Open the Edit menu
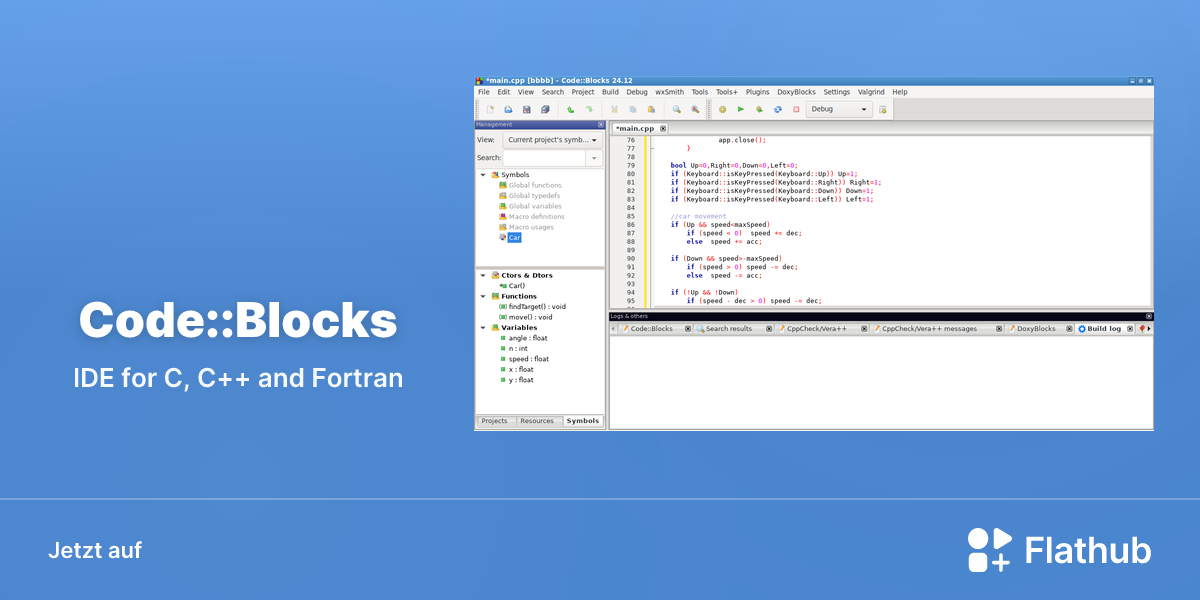The height and width of the screenshot is (600, 1200). (504, 92)
